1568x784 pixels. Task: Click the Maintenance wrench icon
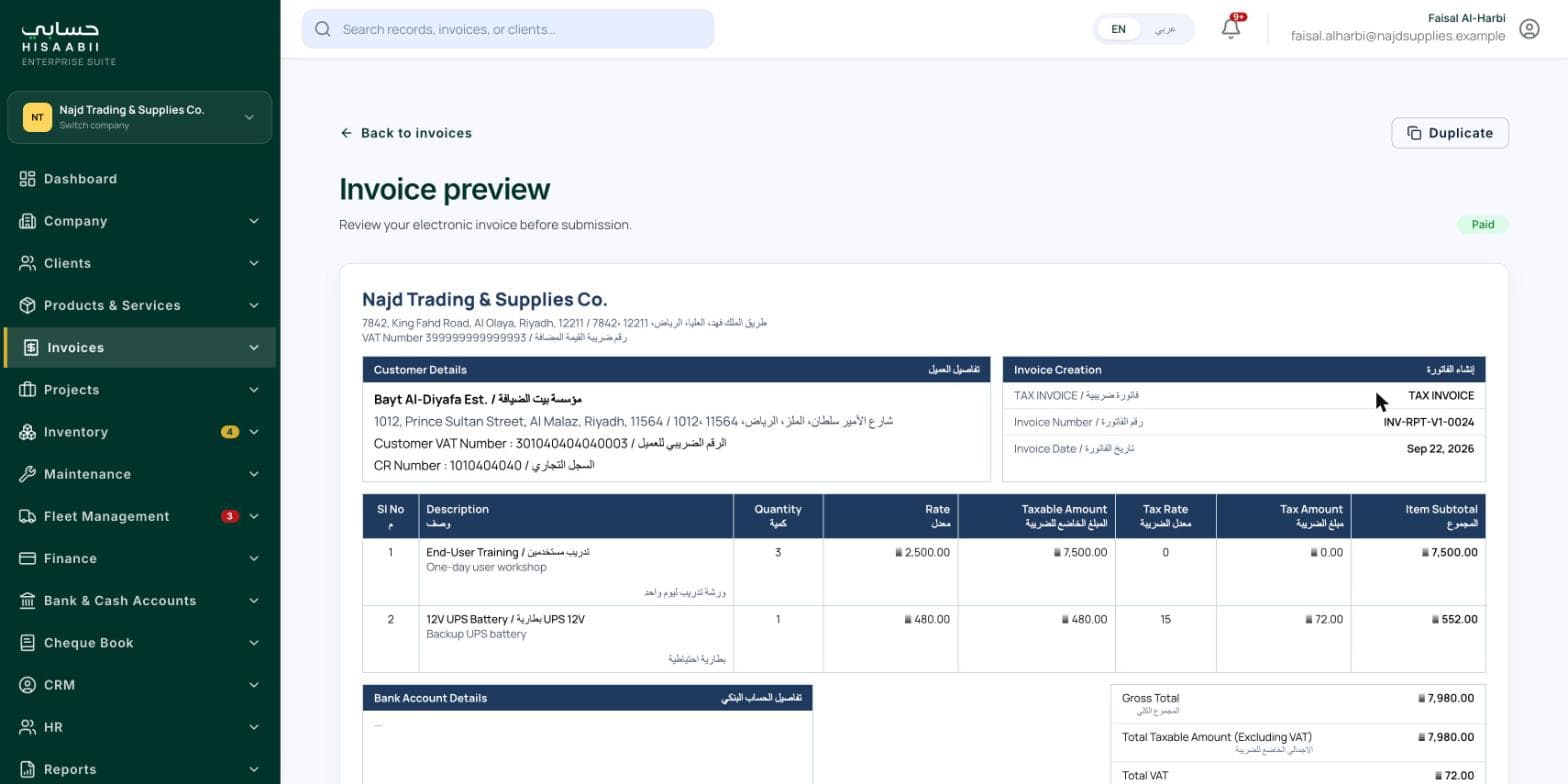27,474
